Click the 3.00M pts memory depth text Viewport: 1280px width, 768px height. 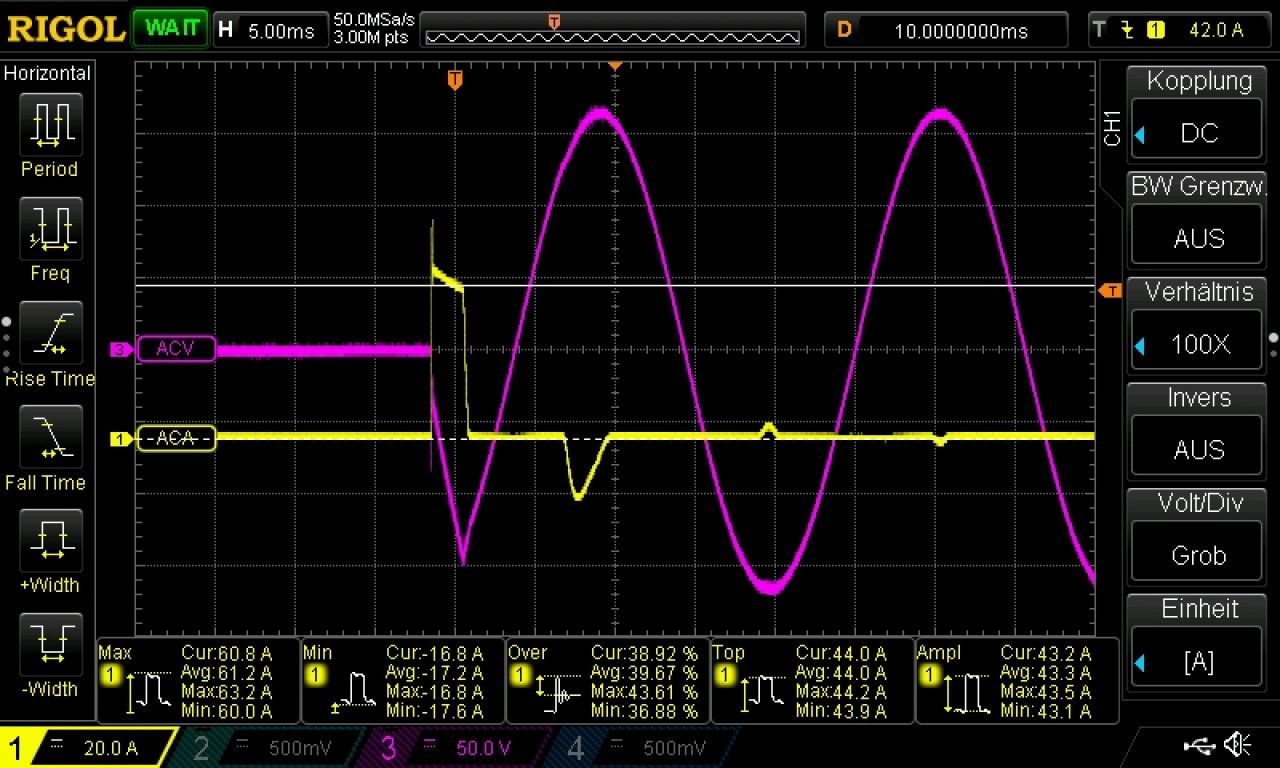[x=371, y=37]
